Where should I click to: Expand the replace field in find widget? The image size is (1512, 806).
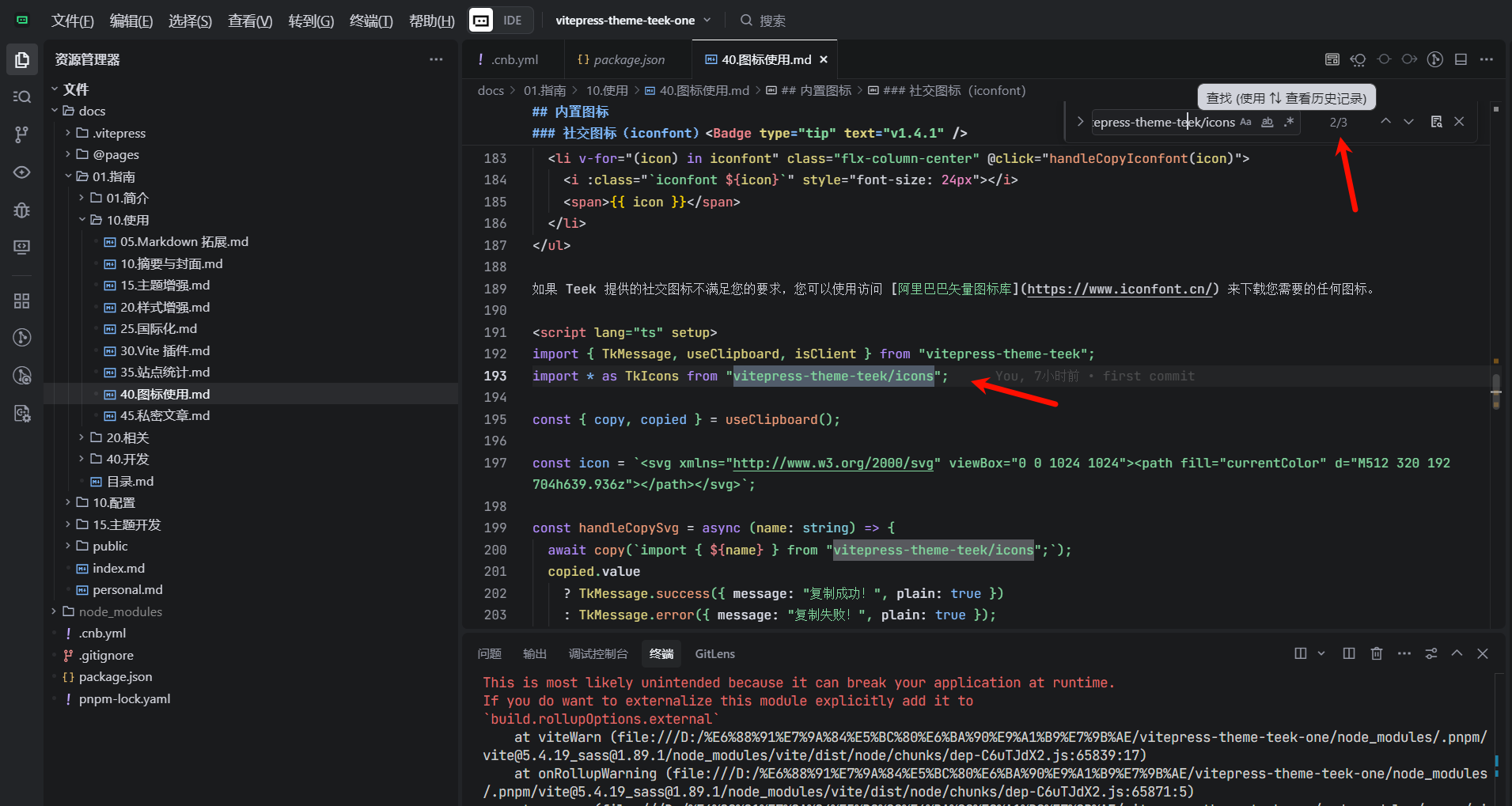pos(1080,122)
